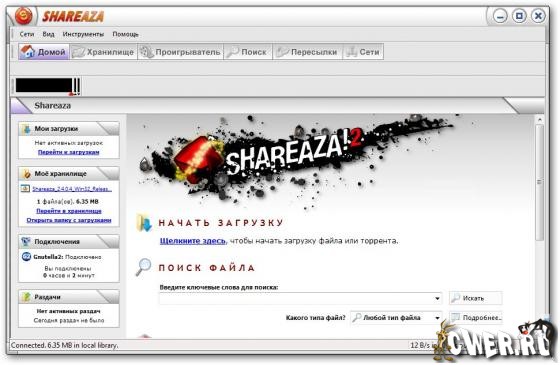
Task: Click the 'Нет активных загрузок' text
Action: tap(69, 143)
